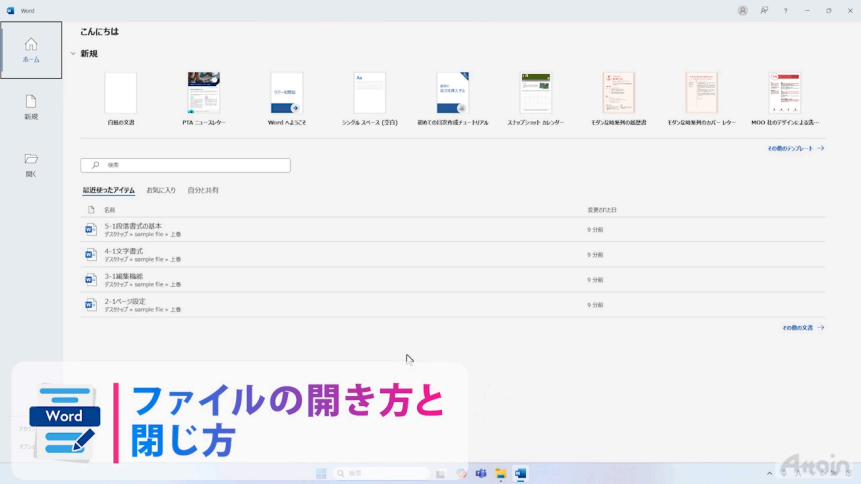Expand the system tray hidden icons chevron

[769, 473]
